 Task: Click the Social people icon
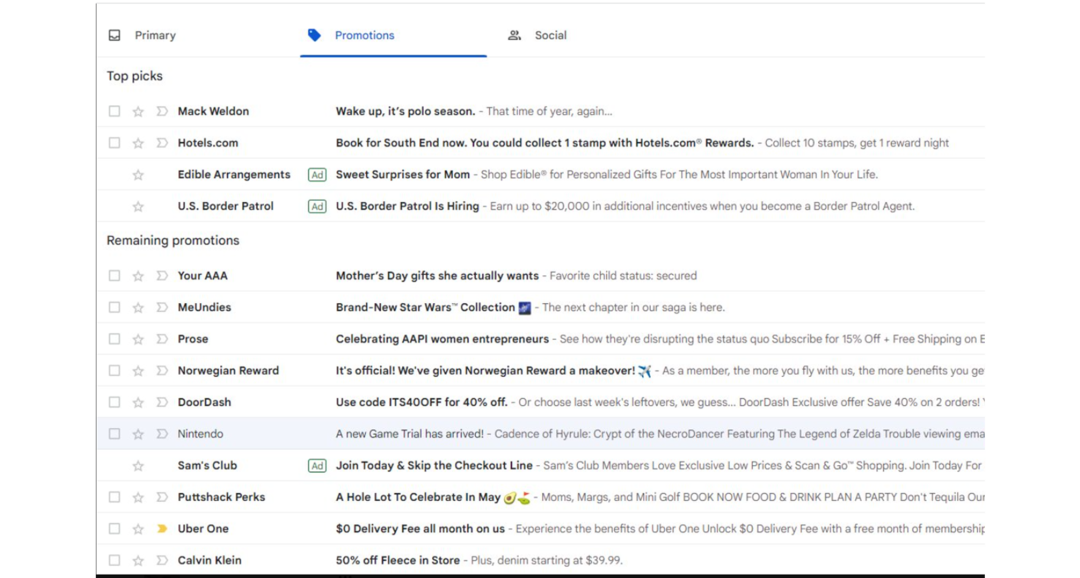[514, 35]
